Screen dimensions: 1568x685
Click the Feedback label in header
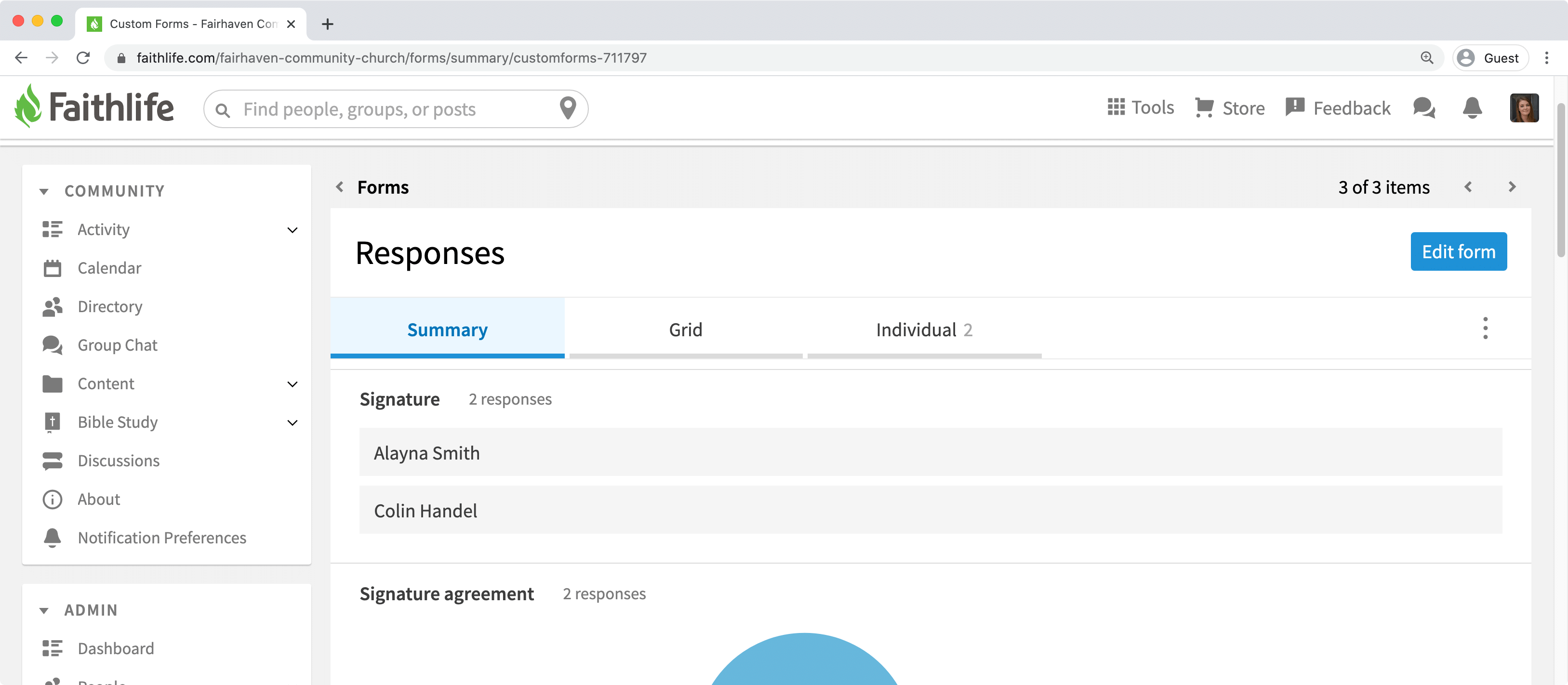1352,108
